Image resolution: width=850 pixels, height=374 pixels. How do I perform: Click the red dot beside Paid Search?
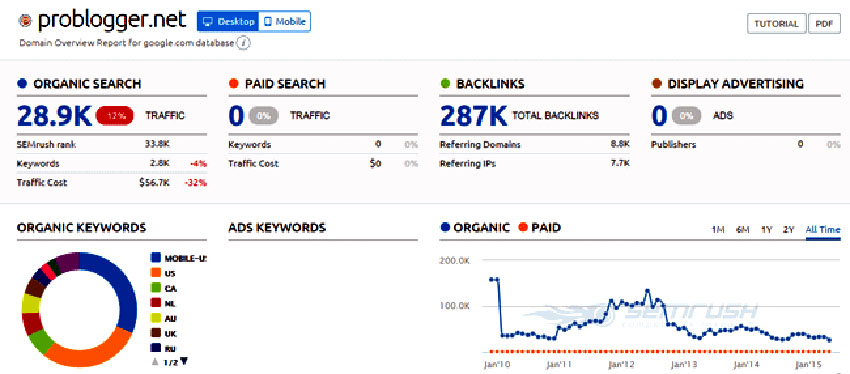pyautogui.click(x=234, y=84)
